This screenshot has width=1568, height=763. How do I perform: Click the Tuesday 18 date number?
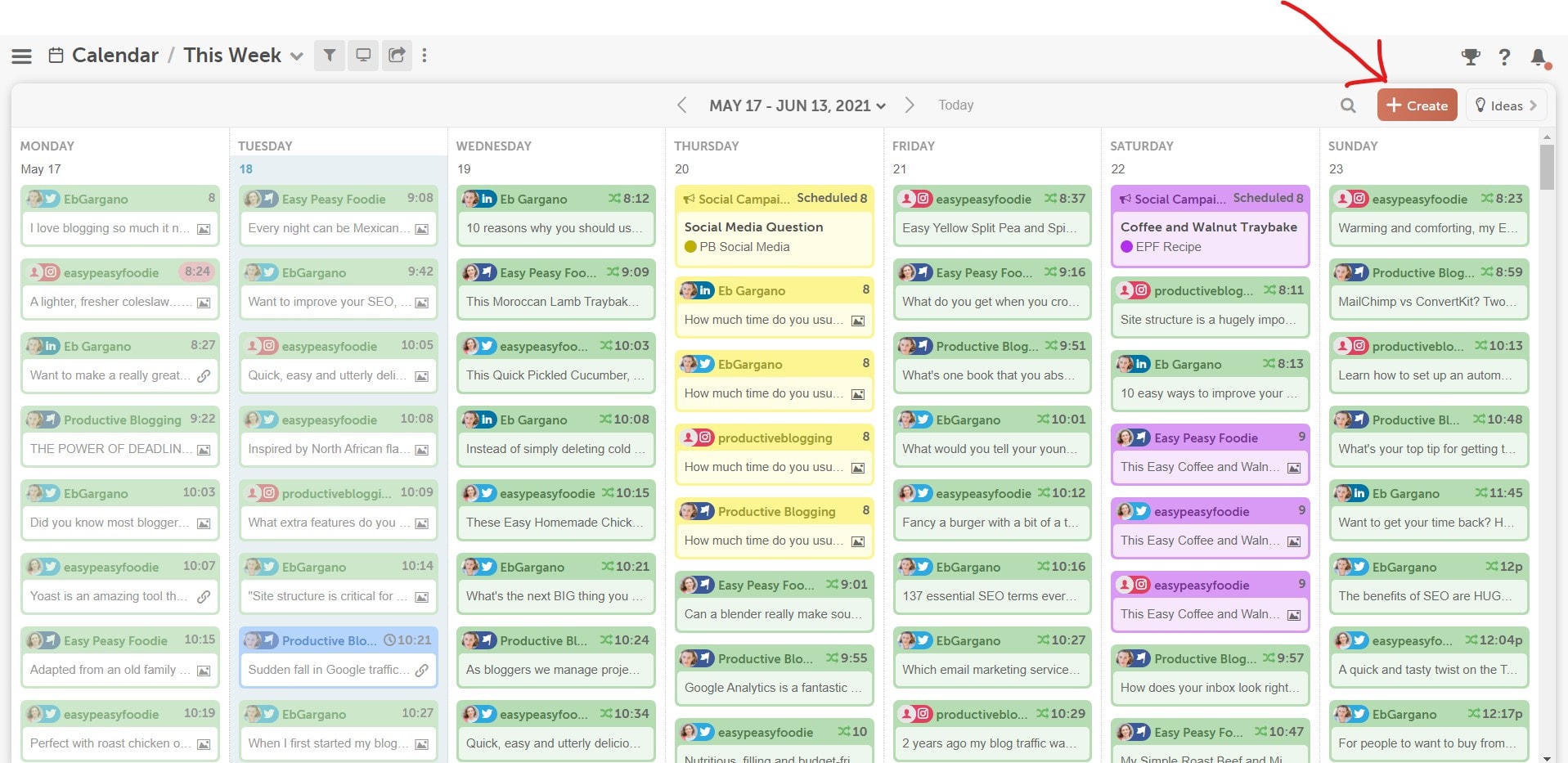(x=245, y=169)
